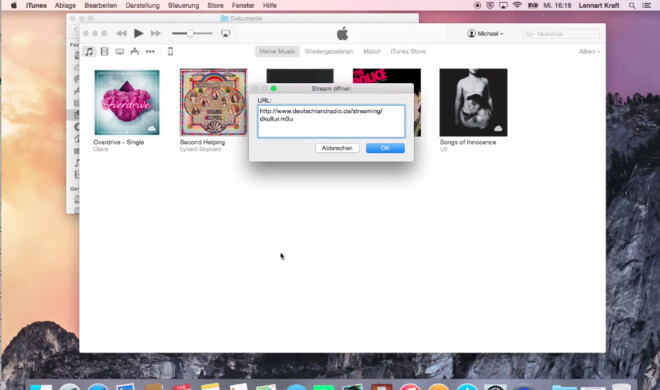Skip to previous track with rewind button

[x=121, y=33]
